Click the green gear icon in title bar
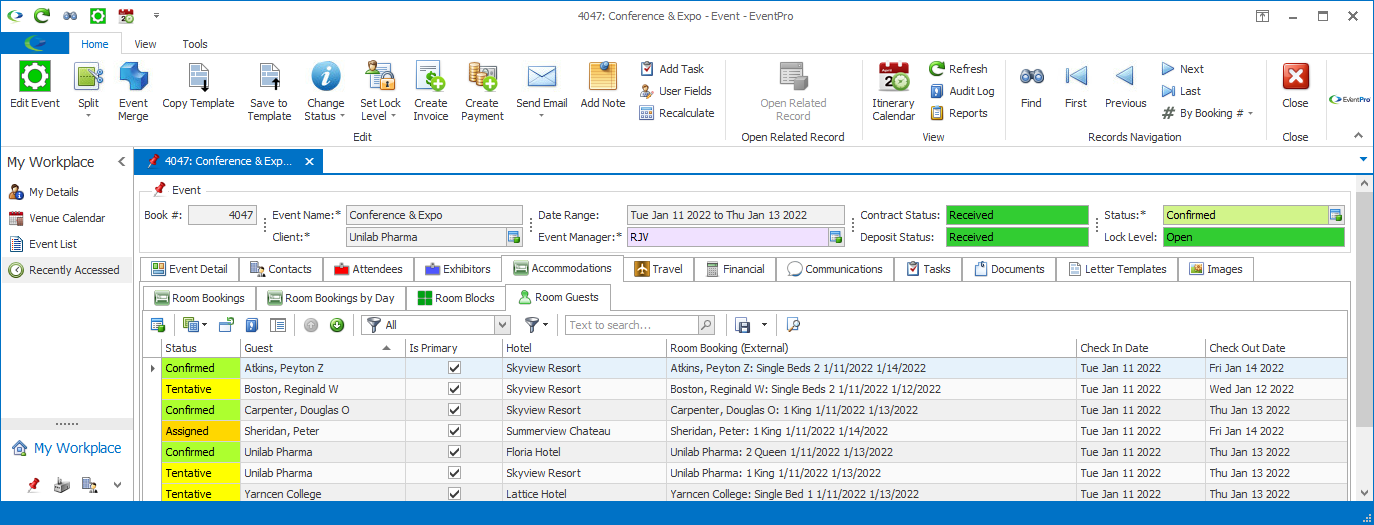The height and width of the screenshot is (525, 1374). click(98, 16)
